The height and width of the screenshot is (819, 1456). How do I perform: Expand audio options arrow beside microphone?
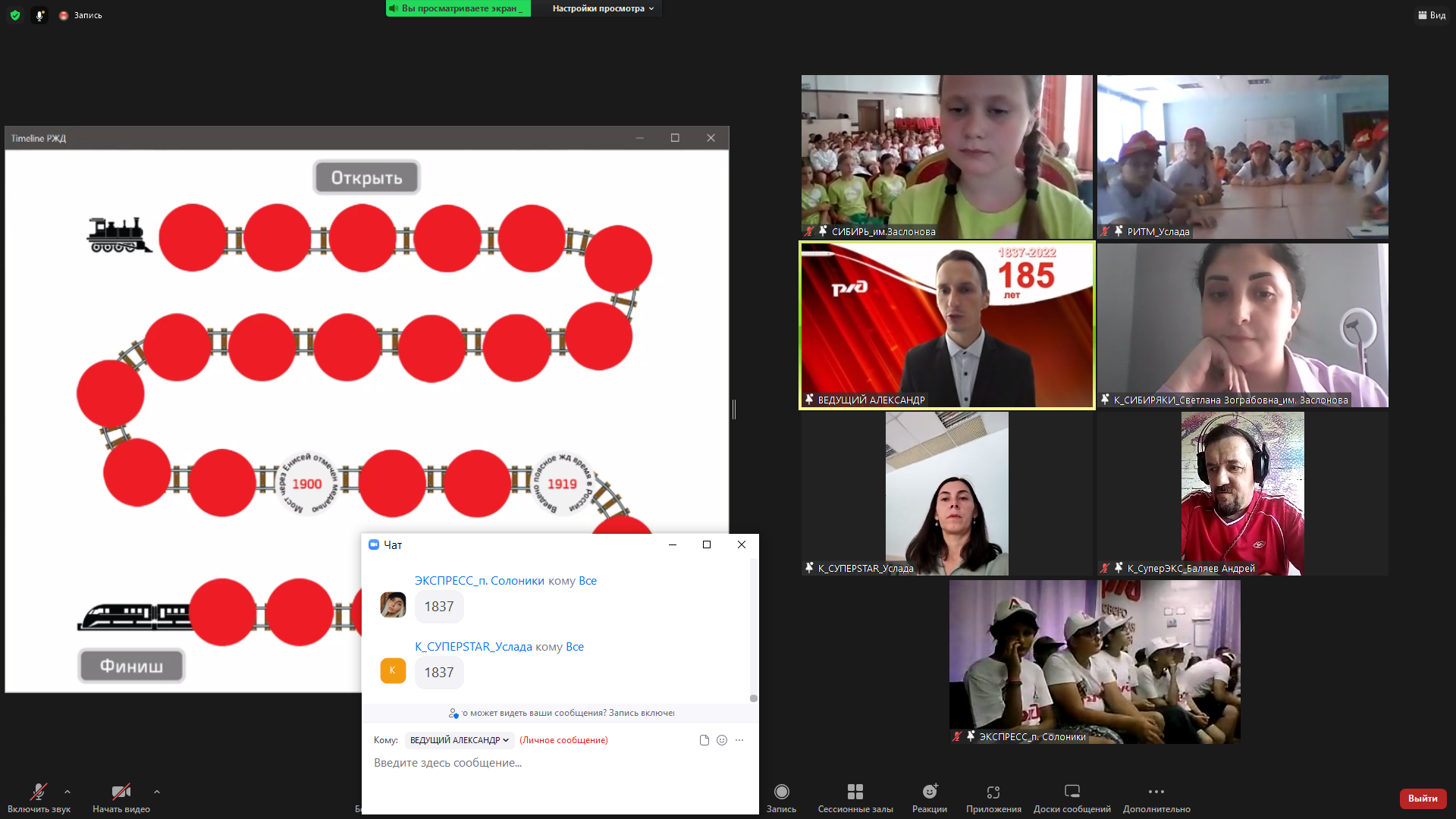(67, 792)
